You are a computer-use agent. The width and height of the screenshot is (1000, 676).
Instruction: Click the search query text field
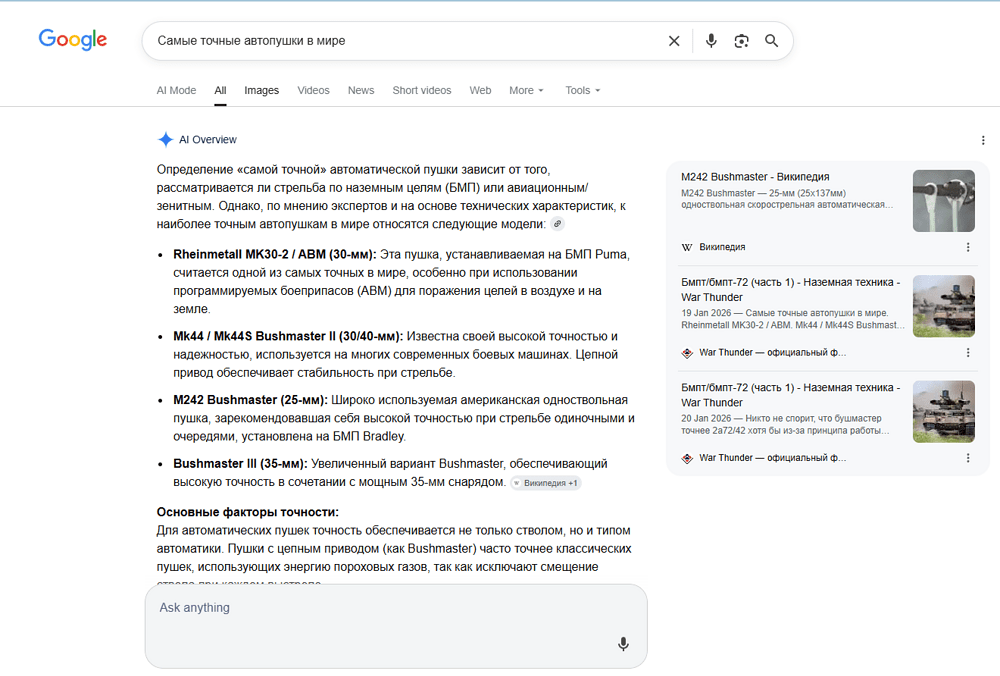tap(408, 41)
